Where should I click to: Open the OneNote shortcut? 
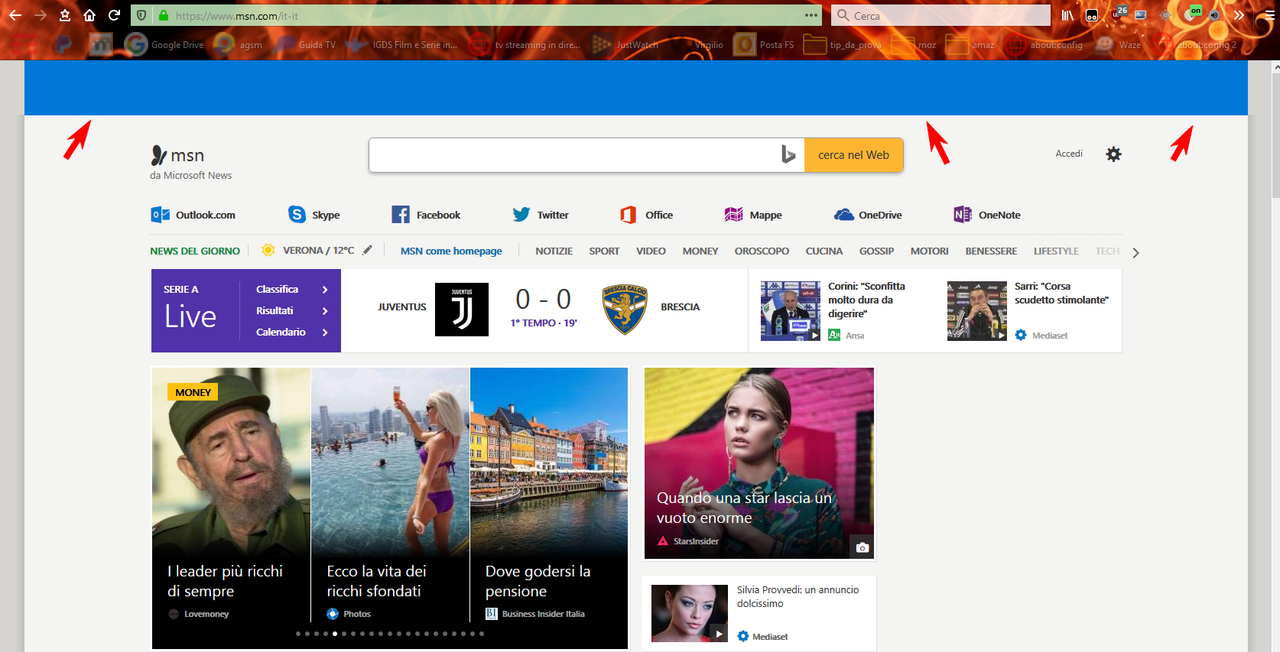click(x=987, y=215)
